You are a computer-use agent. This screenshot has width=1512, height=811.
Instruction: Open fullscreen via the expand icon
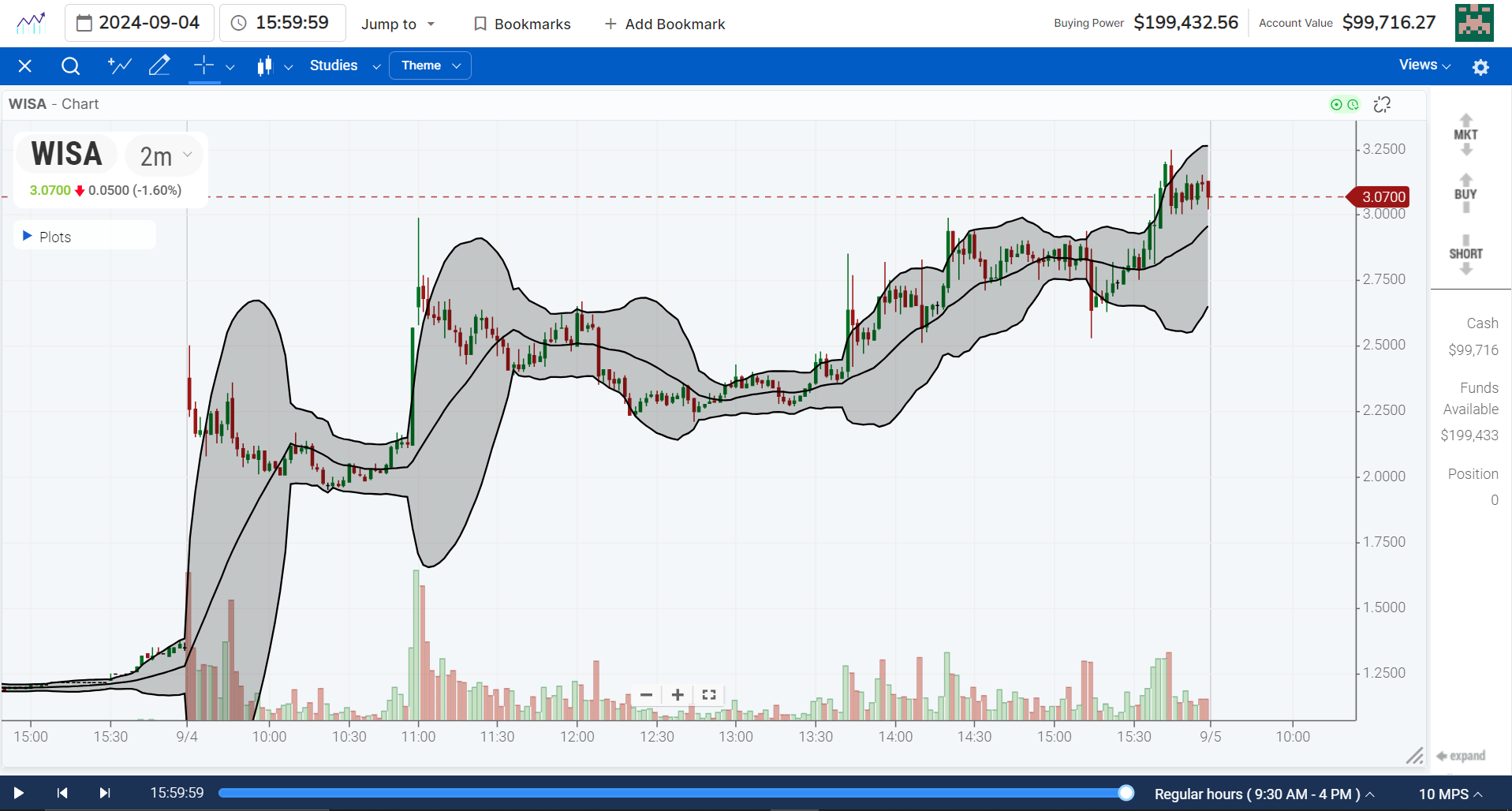click(707, 695)
